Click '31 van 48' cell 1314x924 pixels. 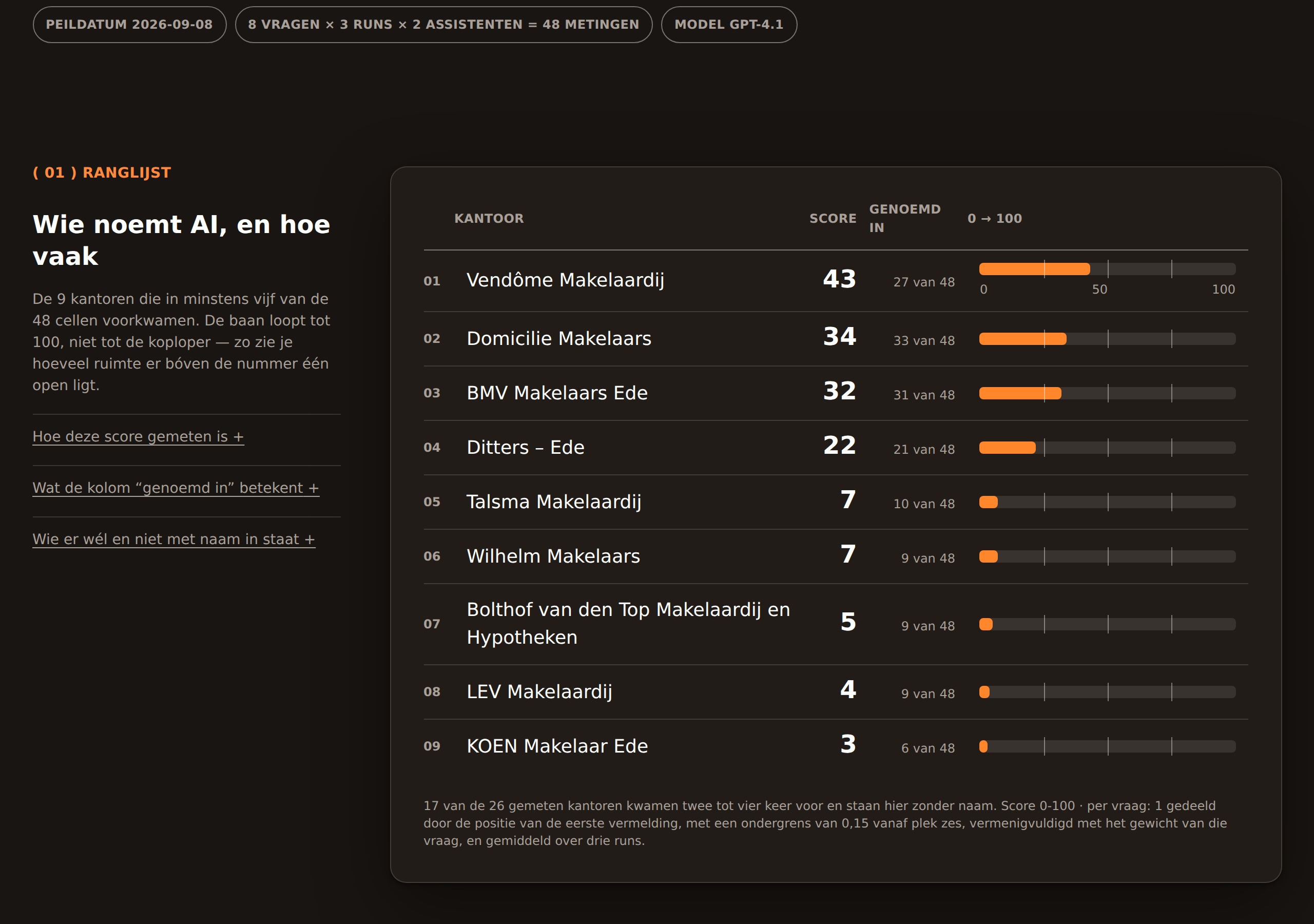pyautogui.click(x=924, y=395)
